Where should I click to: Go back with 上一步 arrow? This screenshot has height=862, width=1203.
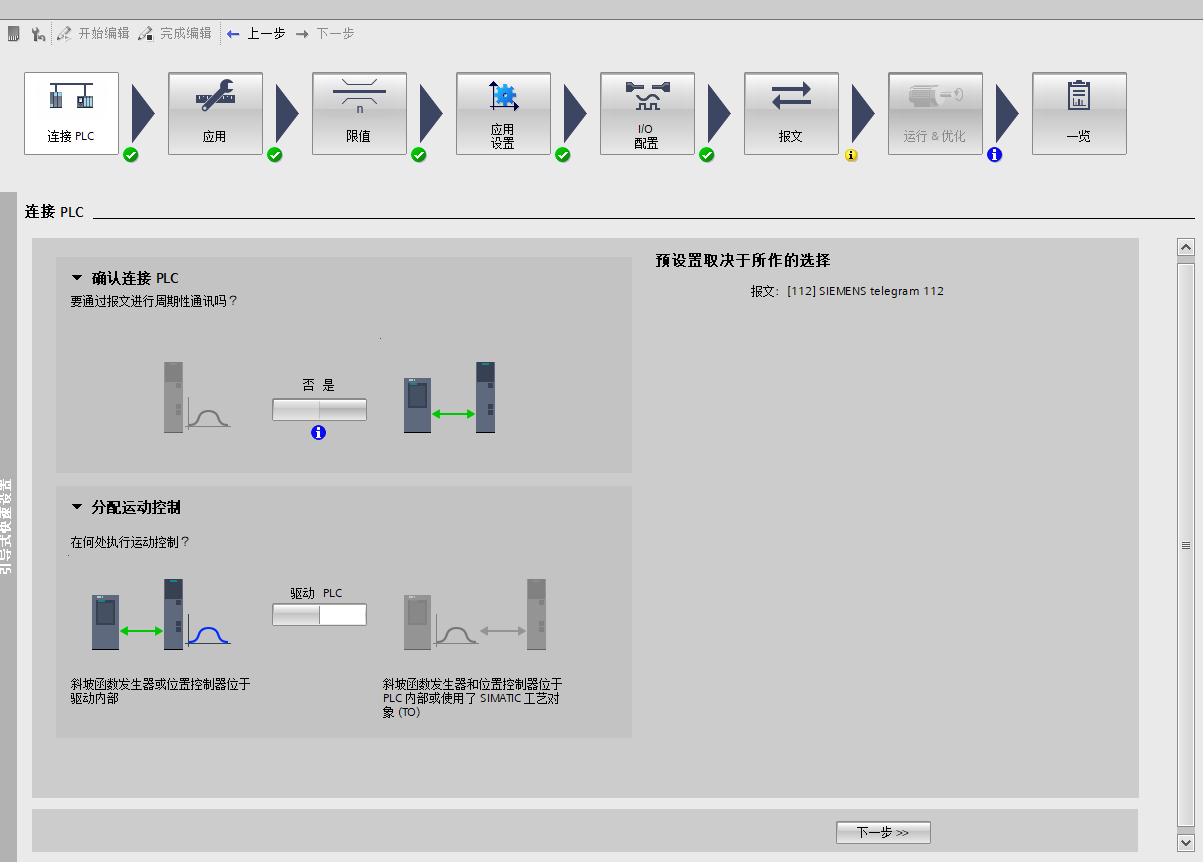[x=256, y=34]
